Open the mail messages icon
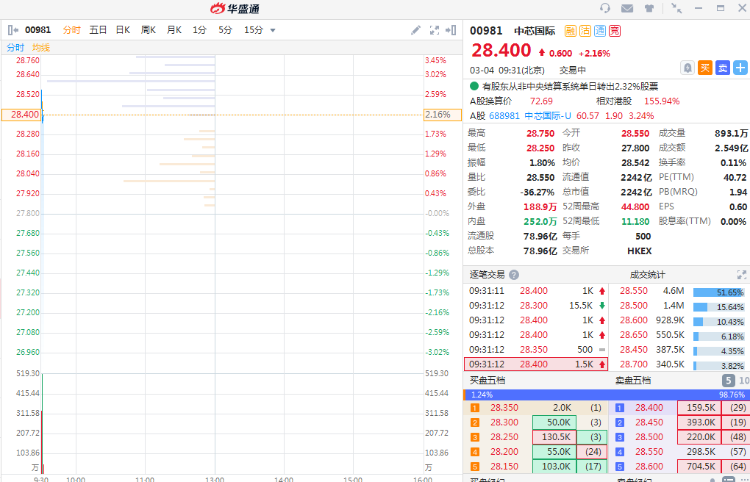The image size is (750, 482). [627, 8]
